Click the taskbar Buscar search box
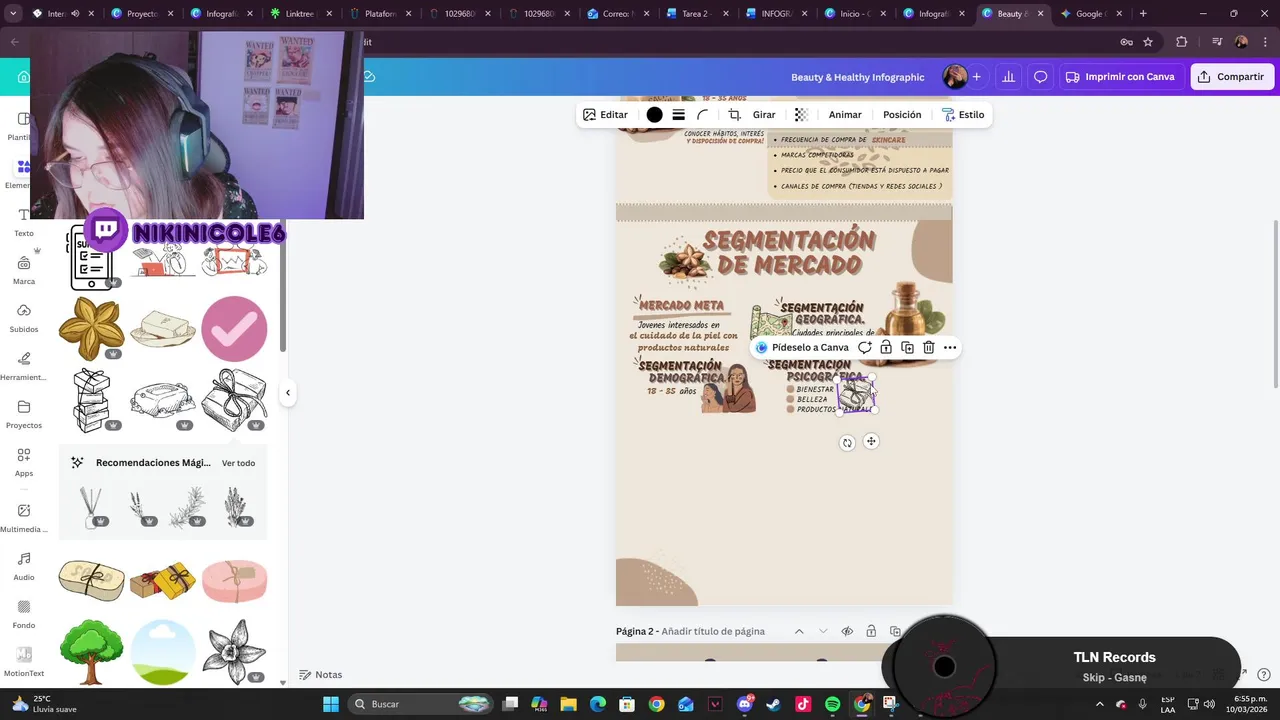This screenshot has height=720, width=1280. (421, 704)
